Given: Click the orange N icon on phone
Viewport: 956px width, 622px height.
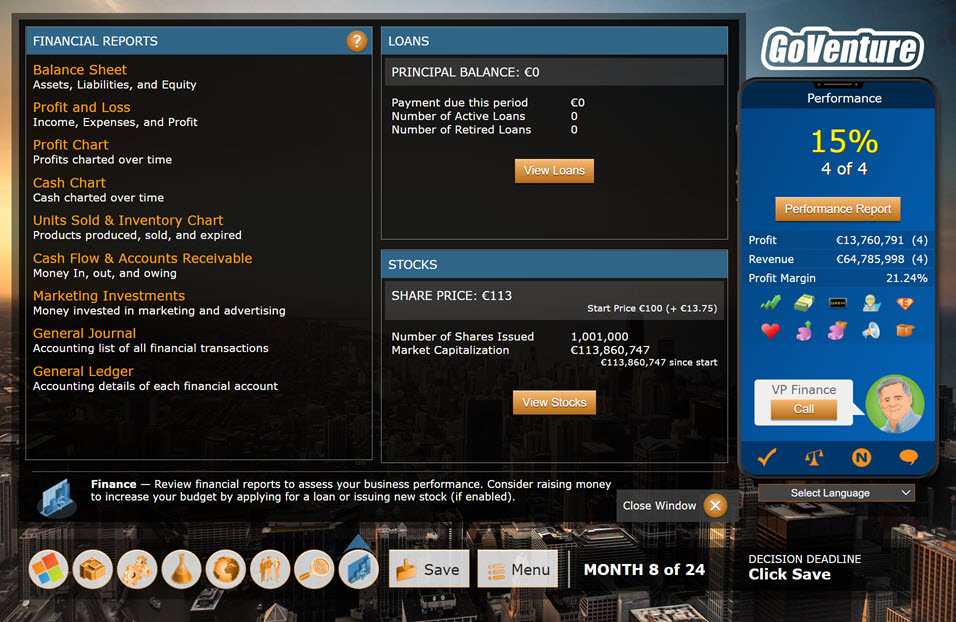Looking at the screenshot, I should [861, 457].
